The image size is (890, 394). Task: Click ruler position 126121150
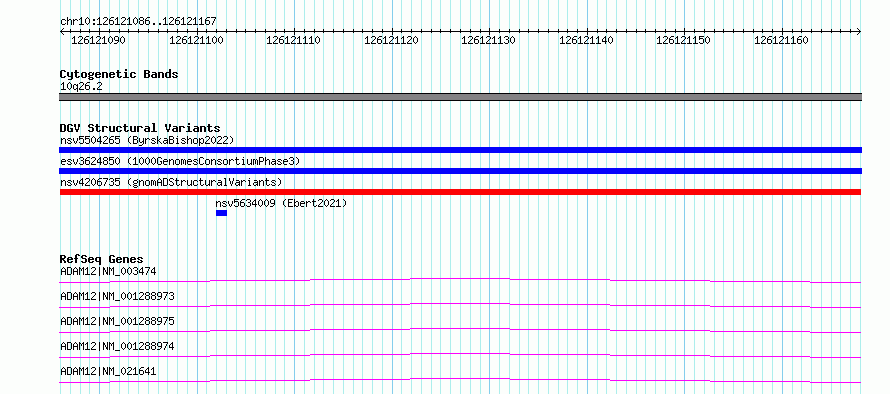click(683, 40)
